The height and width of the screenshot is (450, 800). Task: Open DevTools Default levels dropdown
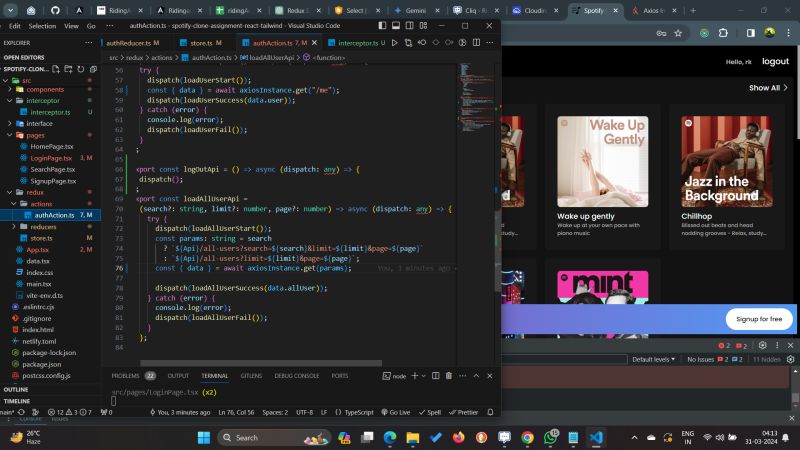pos(654,359)
